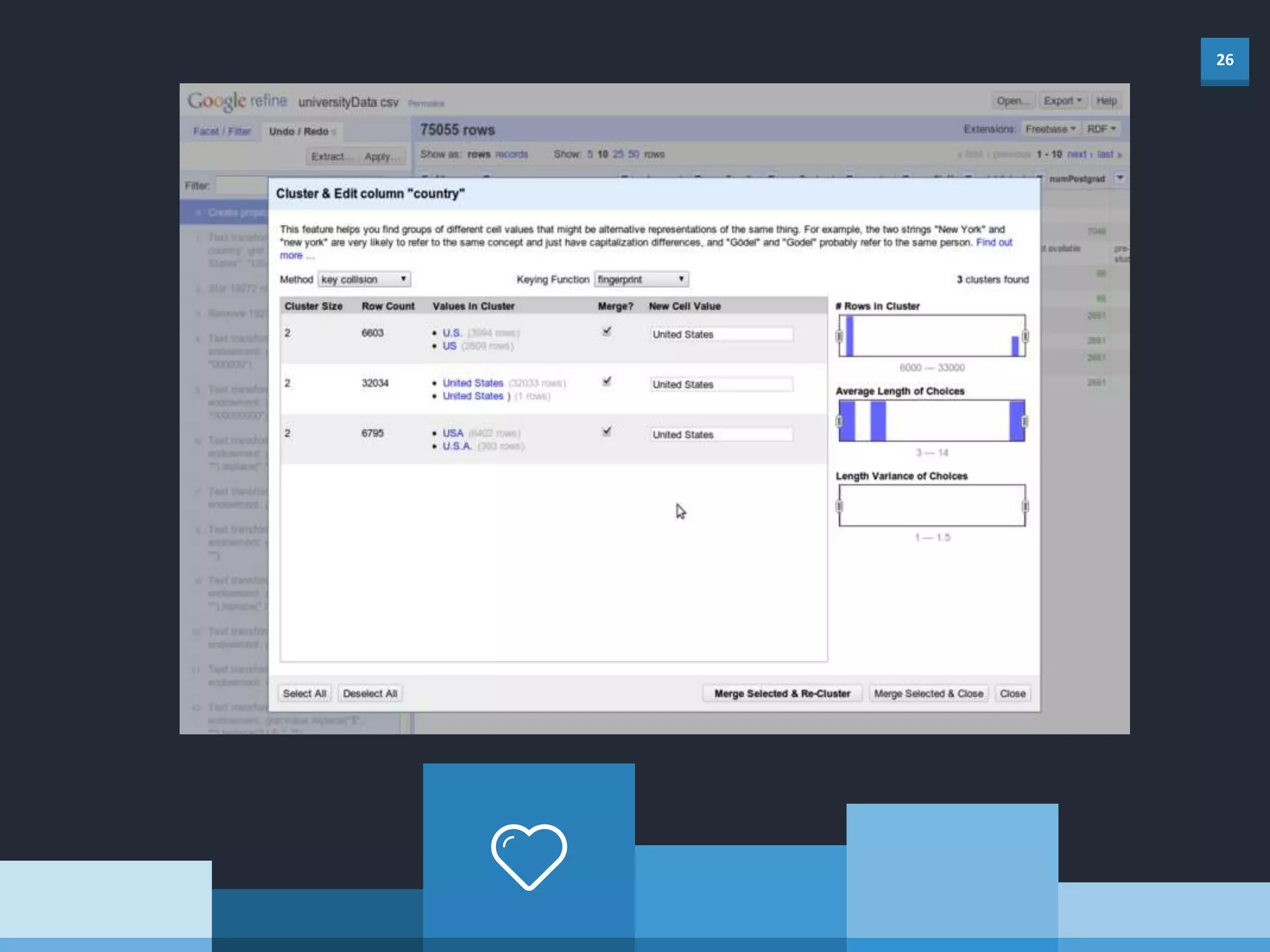Image resolution: width=1270 pixels, height=952 pixels.
Task: Uncheck merge for United States cluster
Action: pos(606,382)
